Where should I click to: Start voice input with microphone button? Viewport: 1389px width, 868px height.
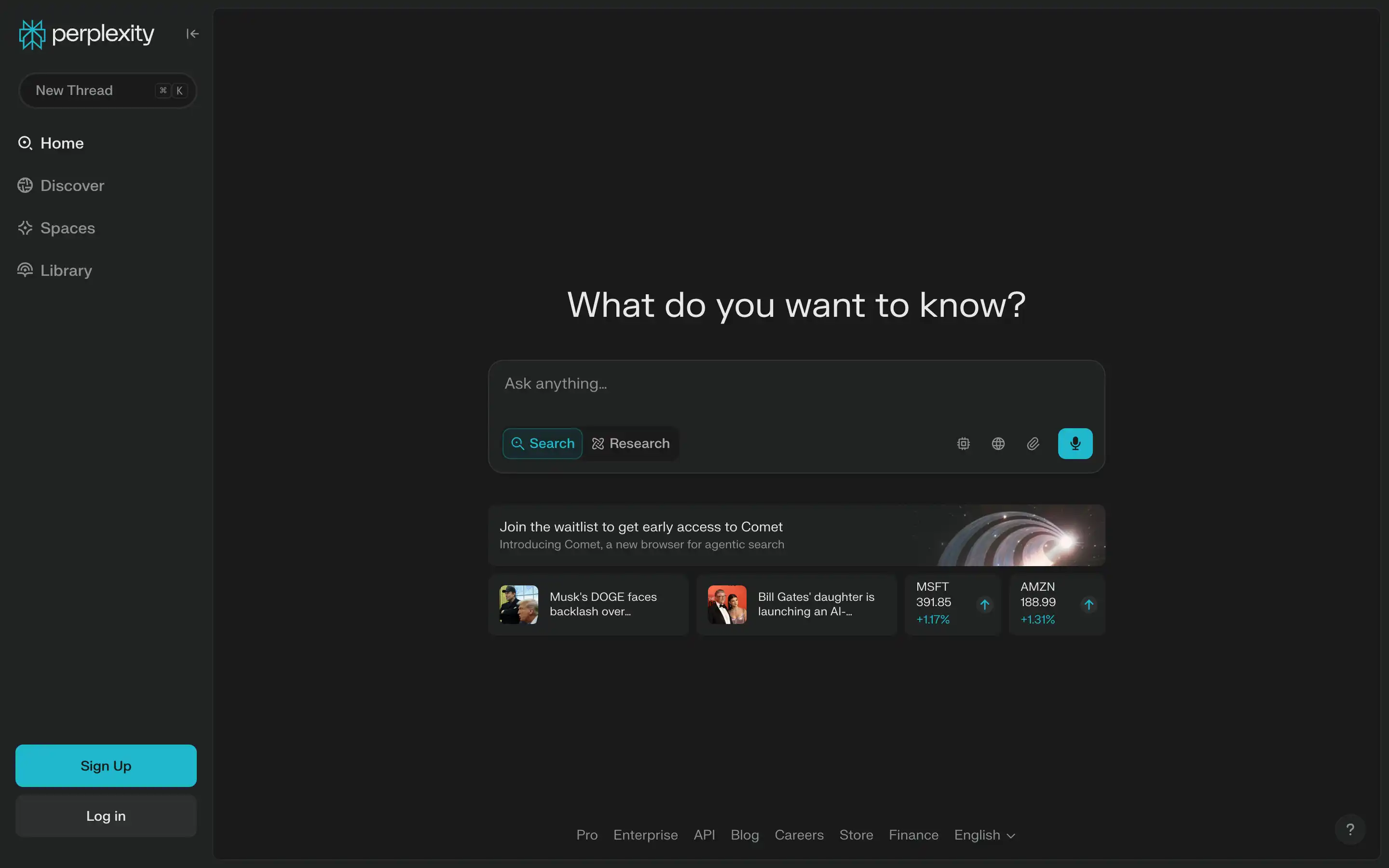[1075, 444]
